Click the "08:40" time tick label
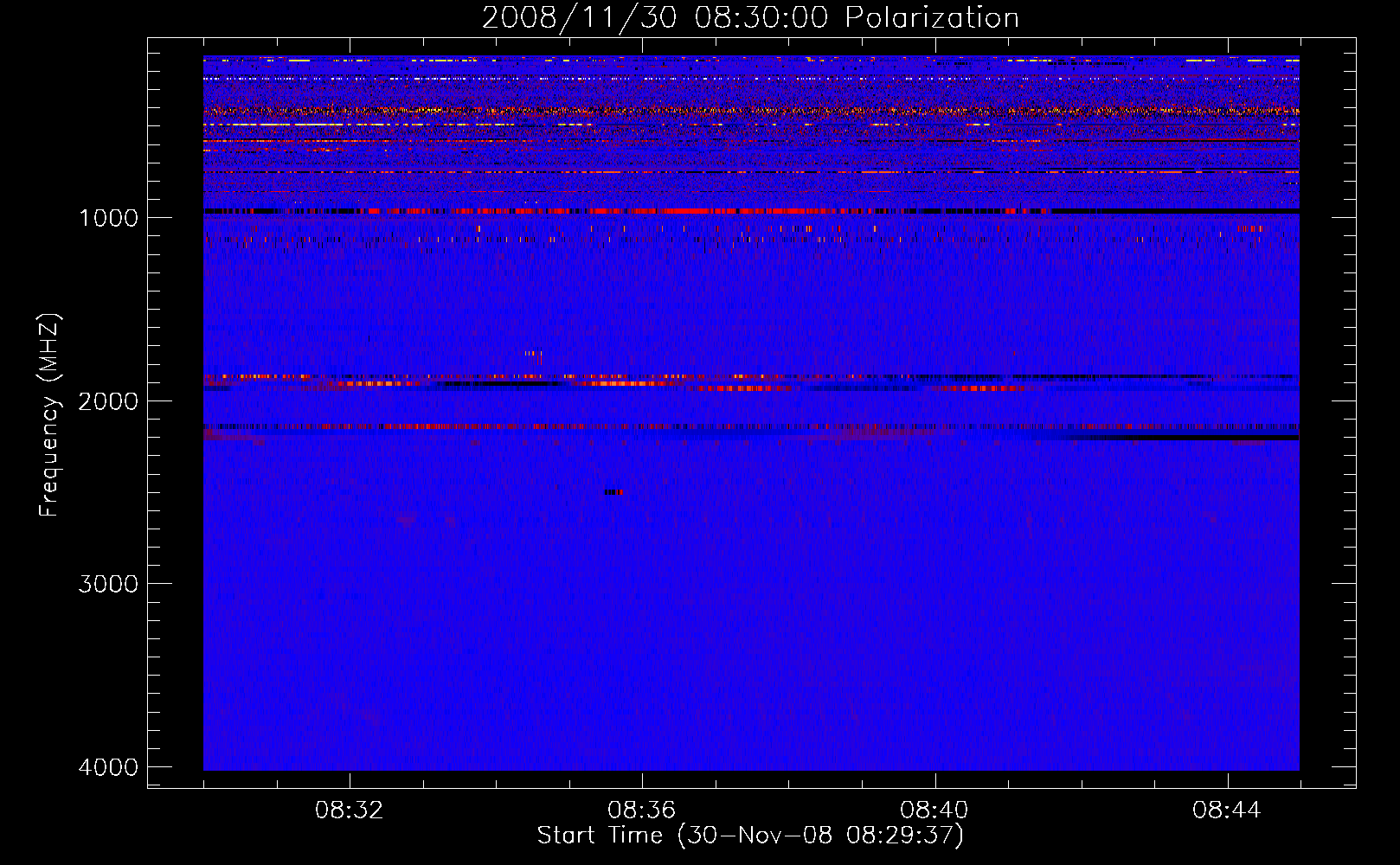The width and height of the screenshot is (1400, 865). click(934, 810)
